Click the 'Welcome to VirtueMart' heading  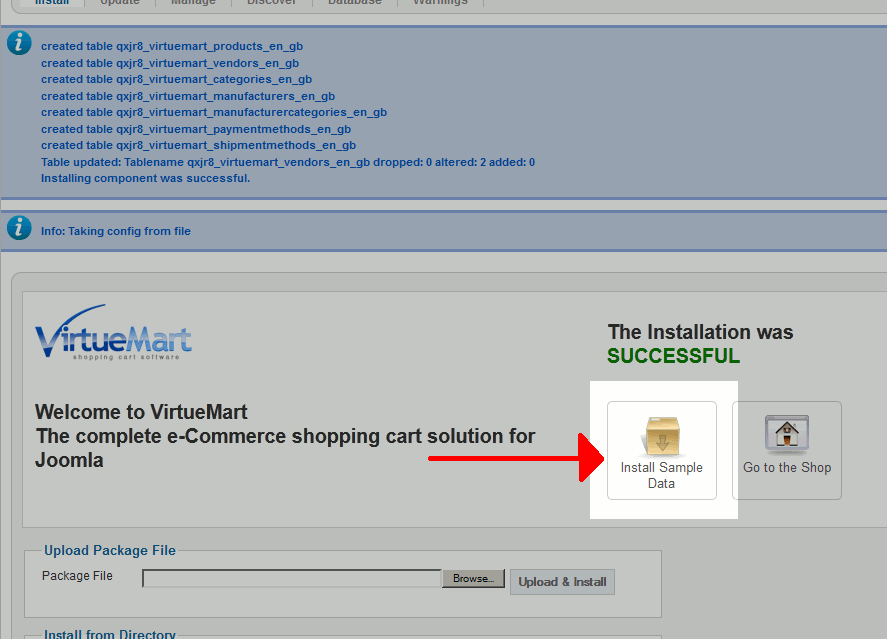click(141, 412)
